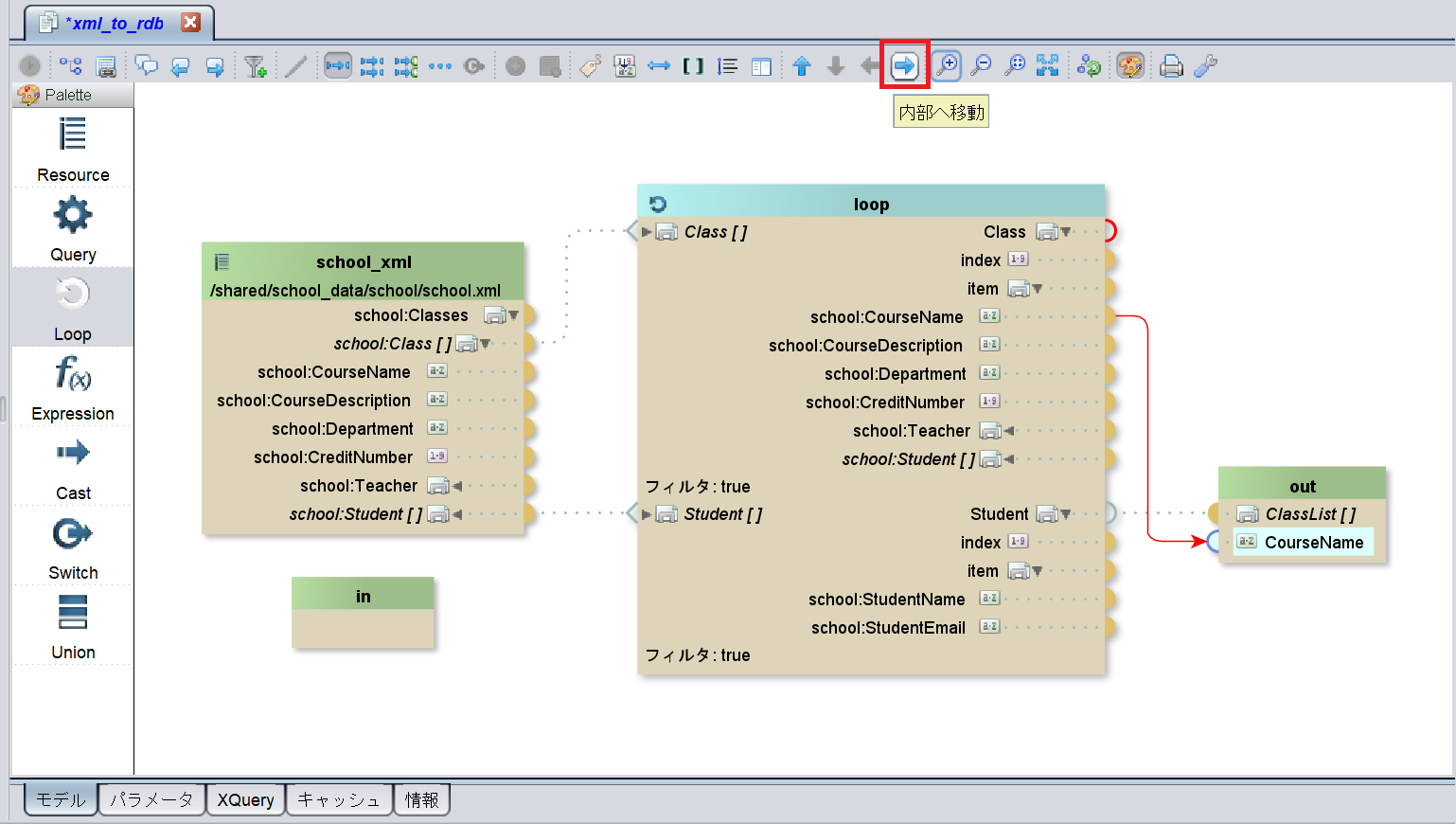The height and width of the screenshot is (824, 1456).
Task: Toggle the palette visibility paint-palette button
Action: click(x=1130, y=65)
